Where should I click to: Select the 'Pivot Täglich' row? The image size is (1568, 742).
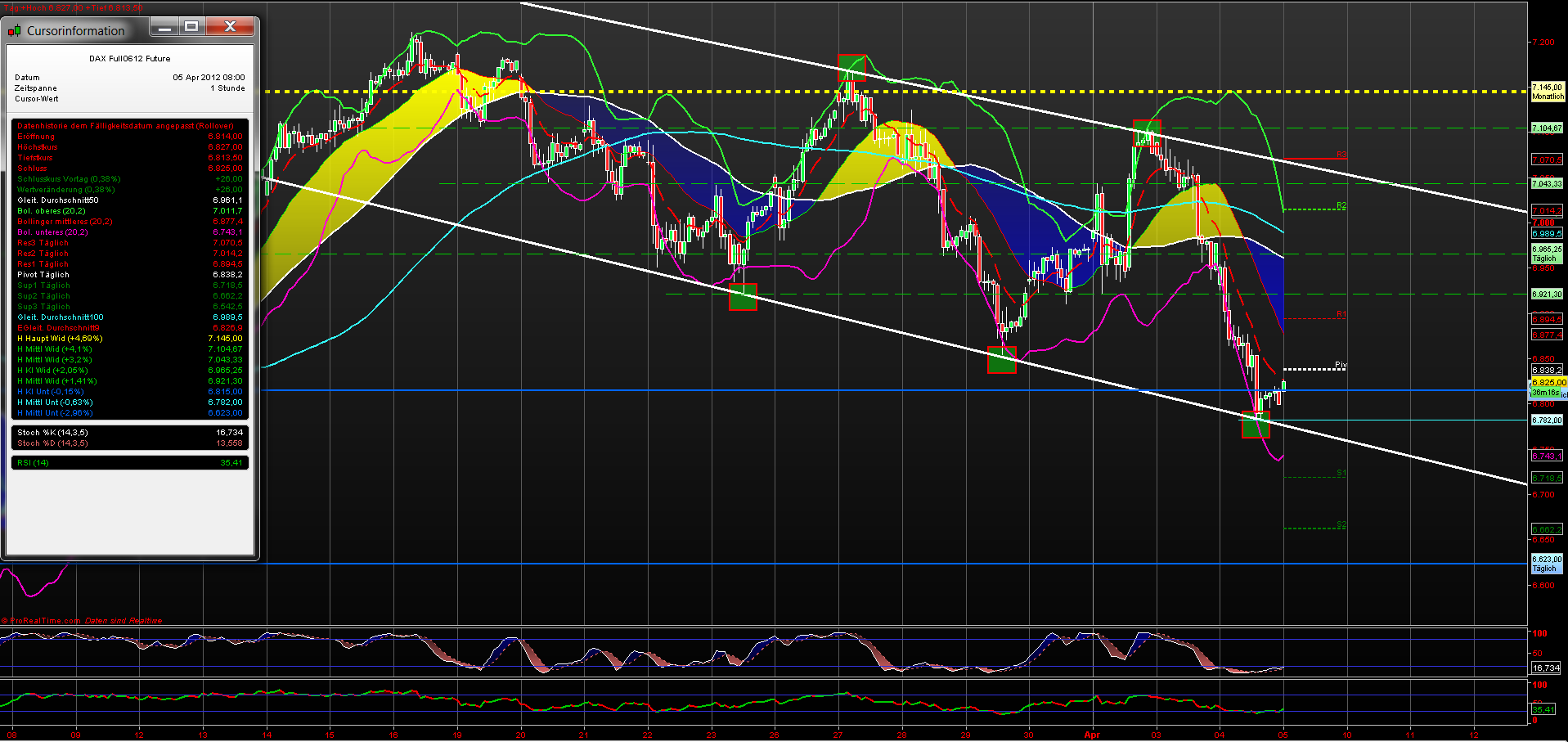pyautogui.click(x=130, y=275)
